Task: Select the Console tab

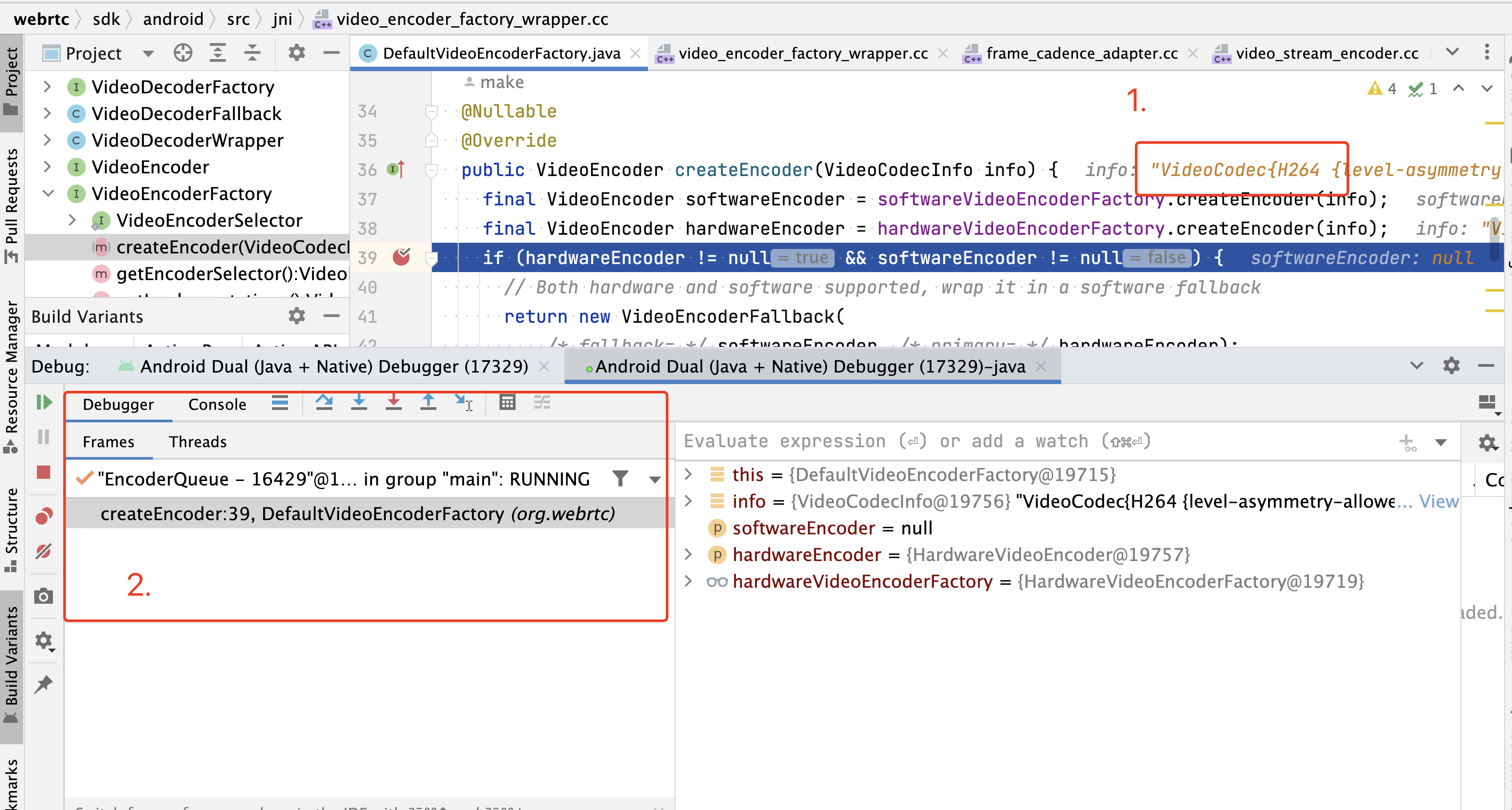Action: click(217, 405)
